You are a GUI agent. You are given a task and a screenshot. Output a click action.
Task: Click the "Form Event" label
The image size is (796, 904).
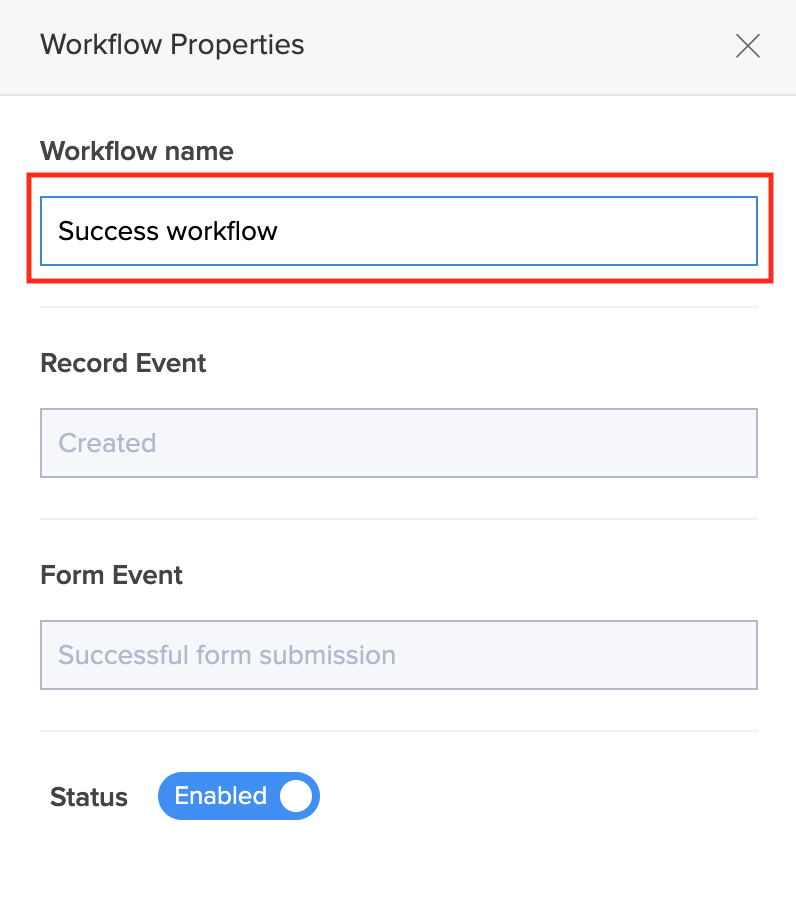pyautogui.click(x=112, y=575)
